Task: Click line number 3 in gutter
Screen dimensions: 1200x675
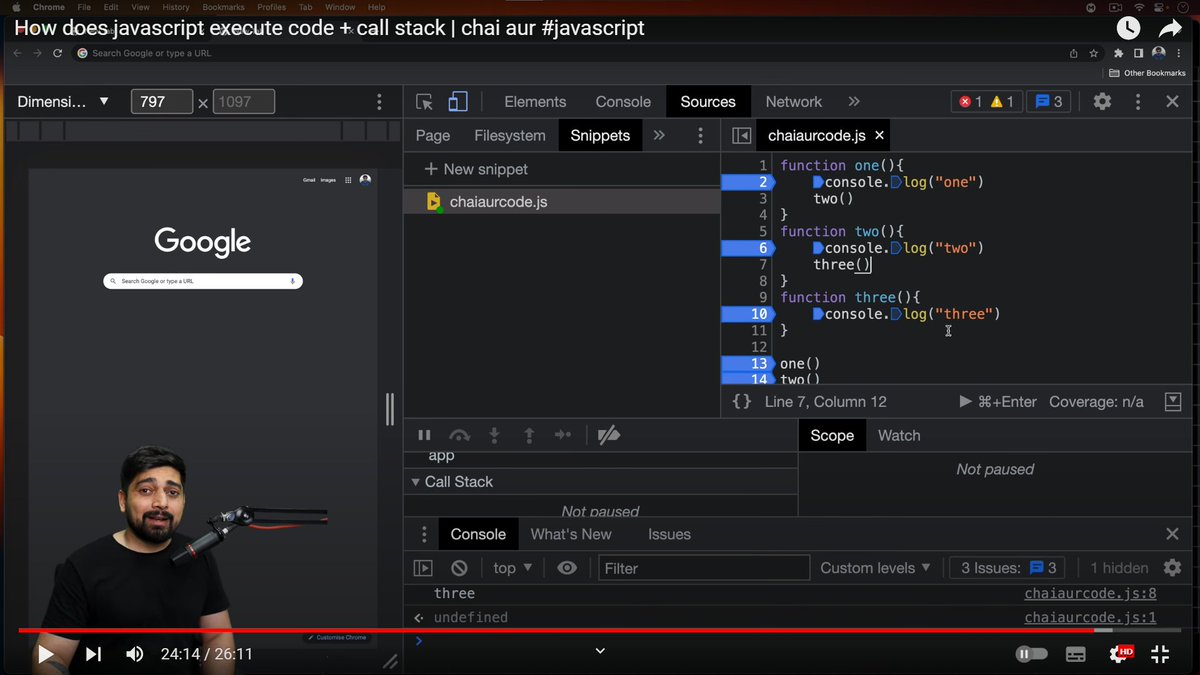Action: coord(763,199)
